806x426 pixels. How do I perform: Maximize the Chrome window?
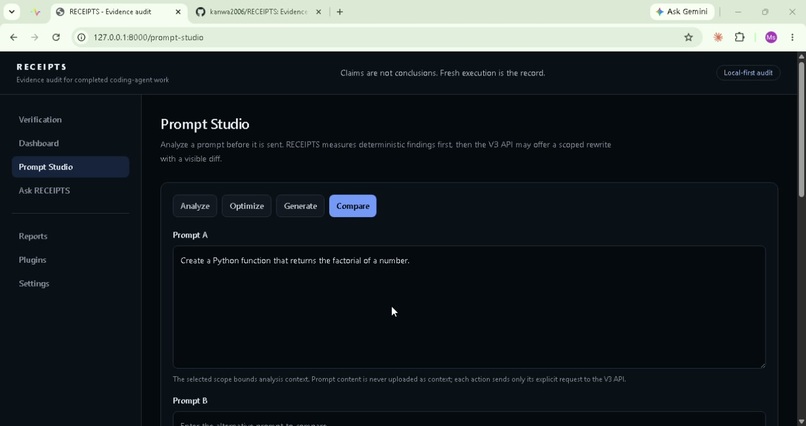tap(765, 12)
